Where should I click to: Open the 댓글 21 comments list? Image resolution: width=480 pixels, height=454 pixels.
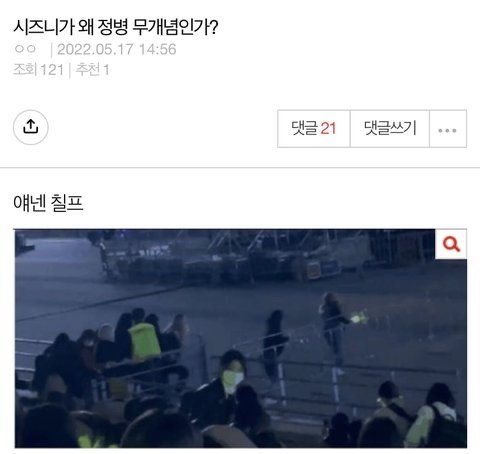[314, 129]
